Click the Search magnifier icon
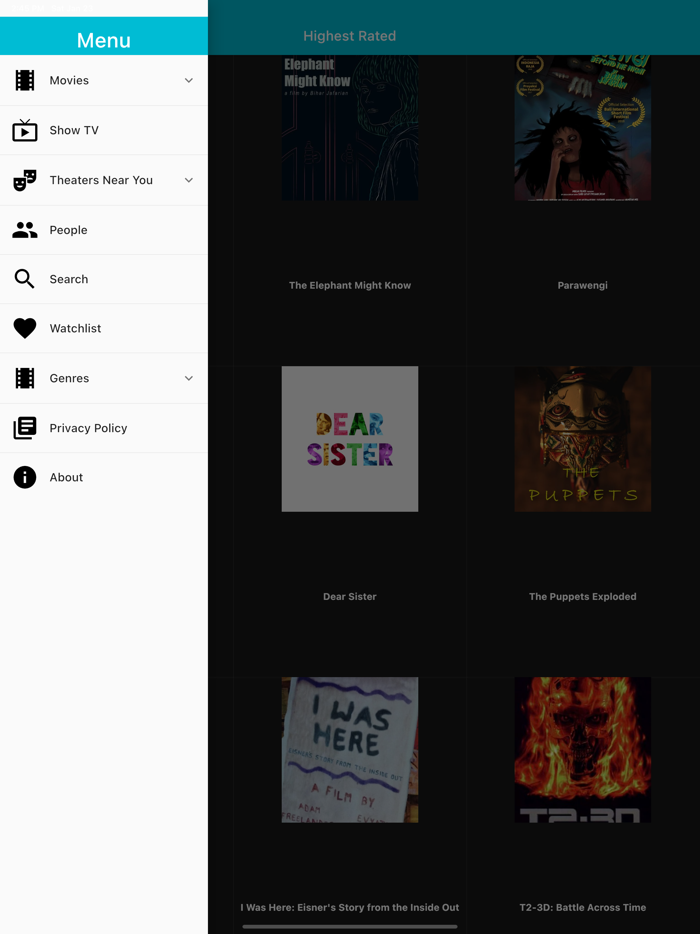This screenshot has height=934, width=700. click(25, 279)
